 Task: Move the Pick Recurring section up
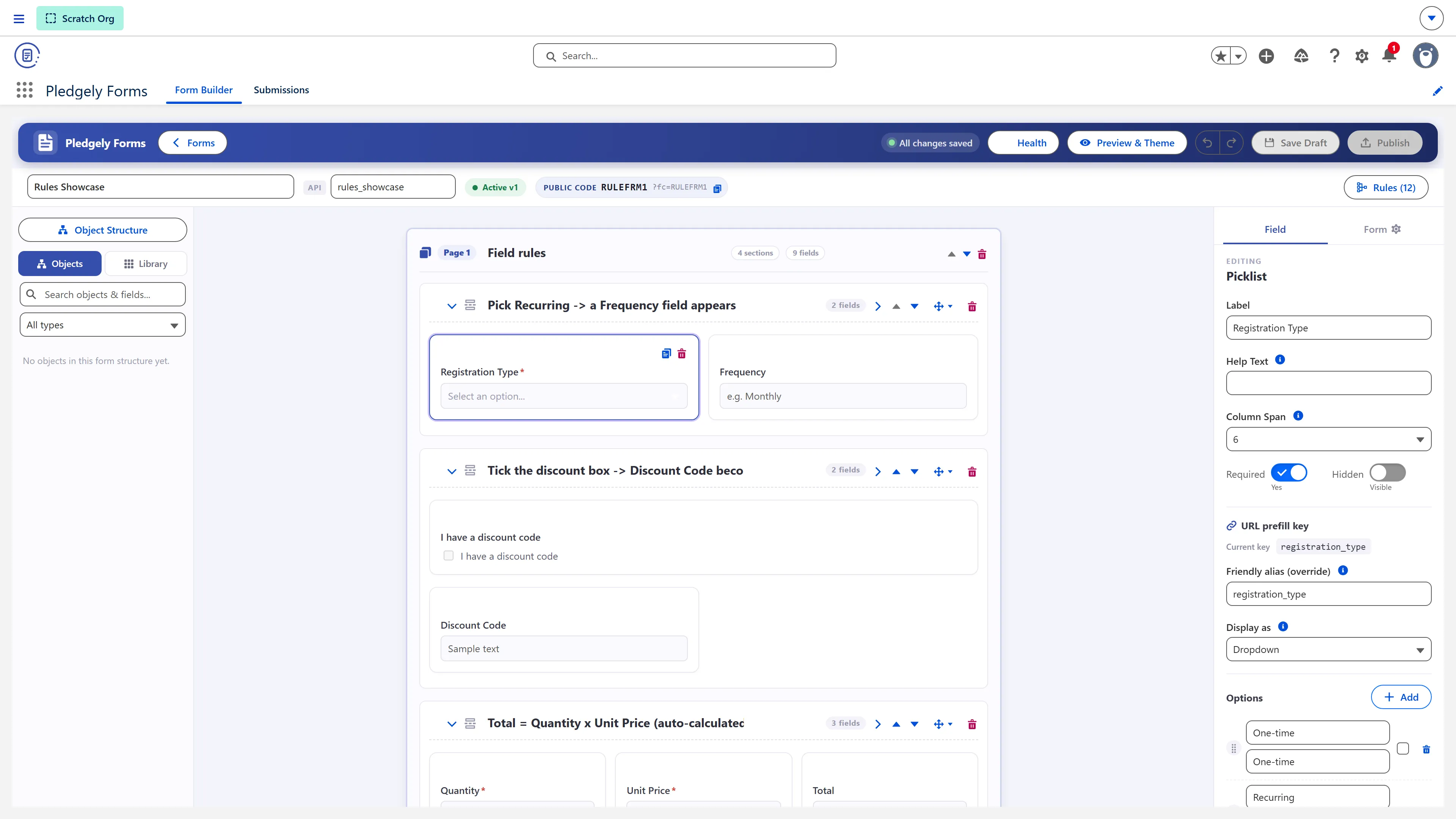coord(896,306)
